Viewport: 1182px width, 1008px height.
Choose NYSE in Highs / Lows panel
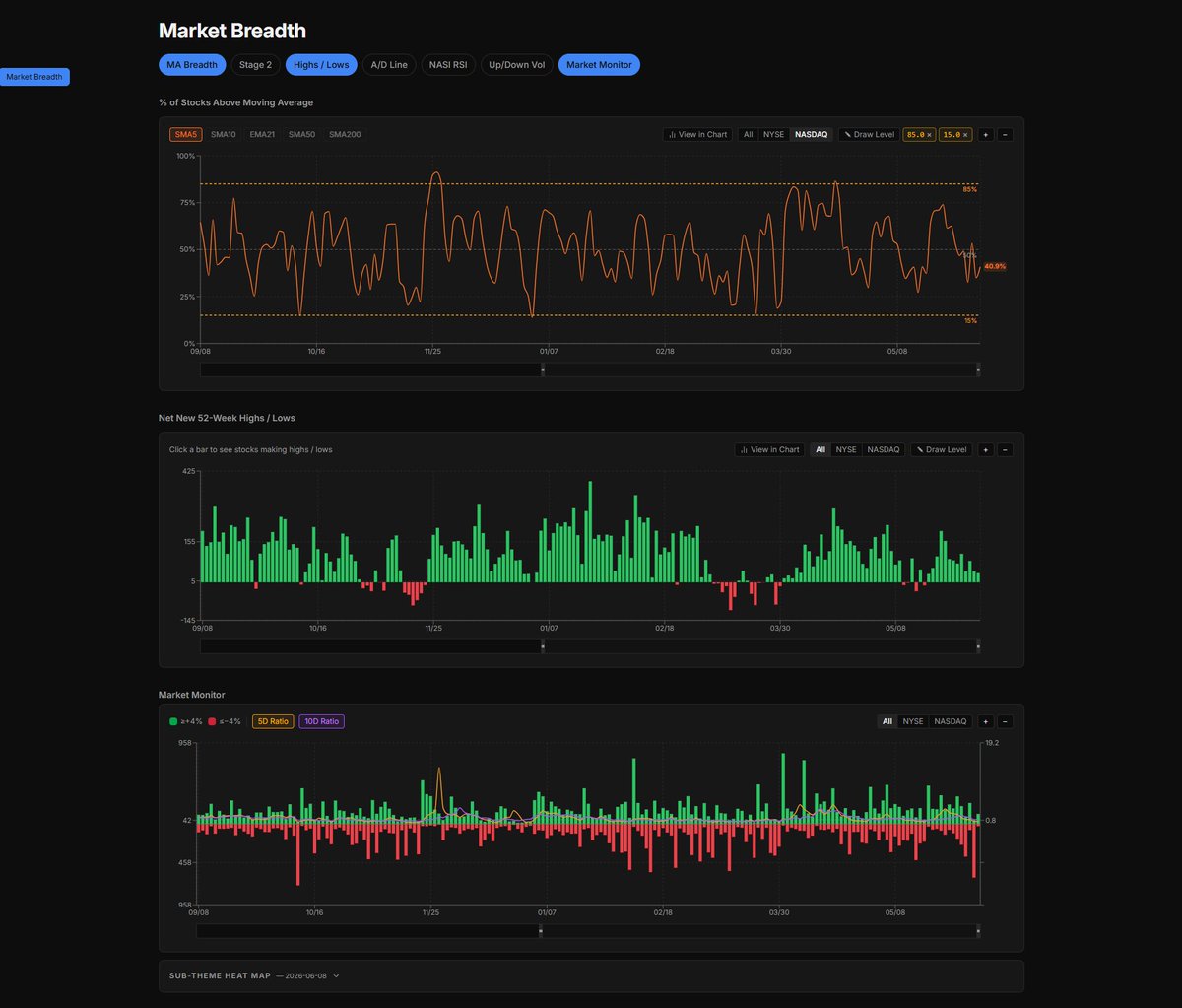click(846, 449)
